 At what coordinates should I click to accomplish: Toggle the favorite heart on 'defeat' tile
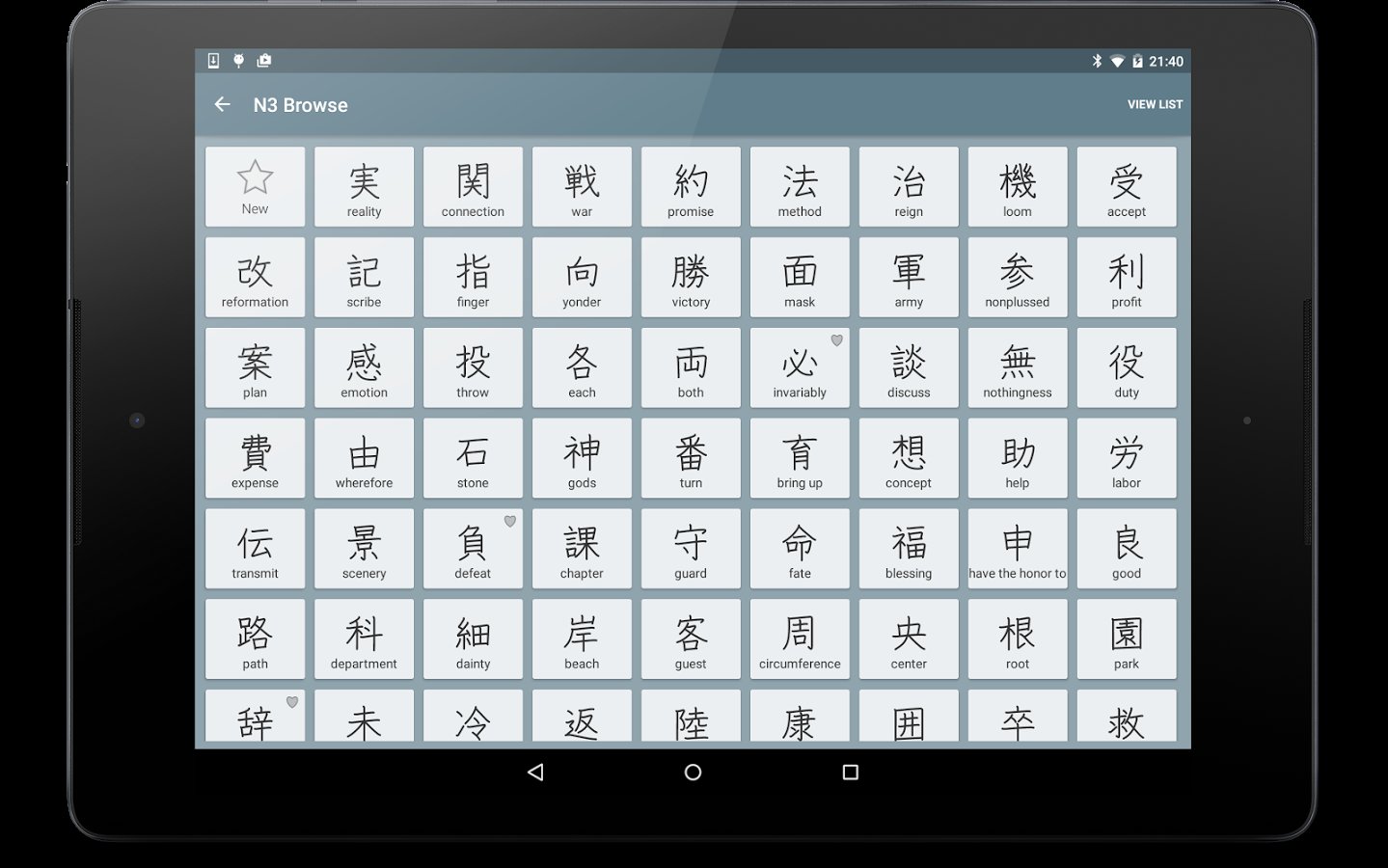510,522
